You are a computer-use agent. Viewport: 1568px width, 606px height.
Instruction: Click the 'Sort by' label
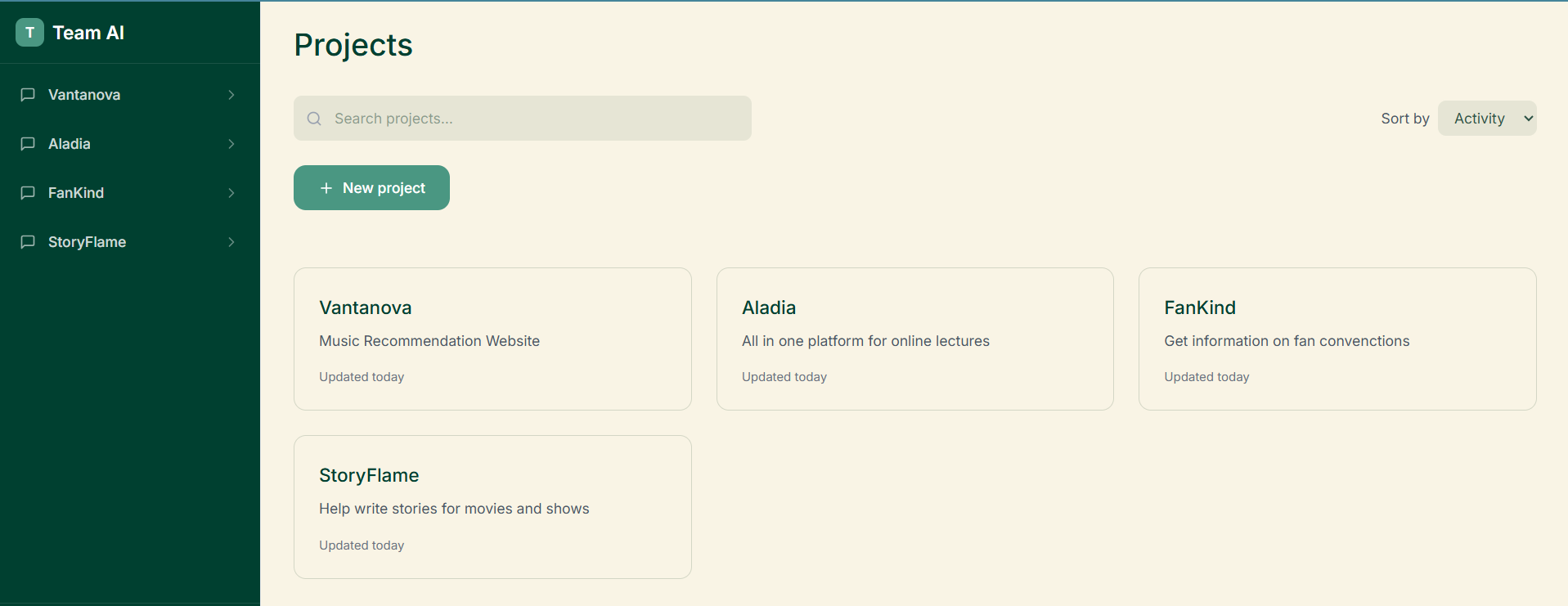(x=1405, y=119)
